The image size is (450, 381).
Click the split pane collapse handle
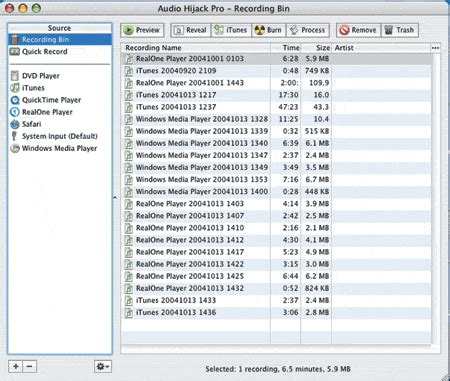click(x=115, y=197)
